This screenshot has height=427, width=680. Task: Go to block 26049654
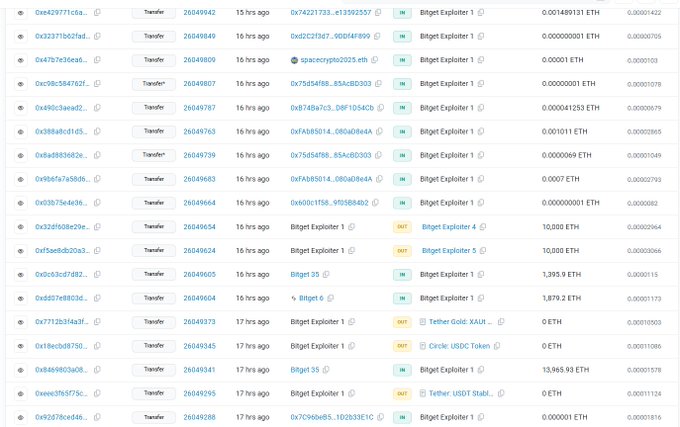[199, 227]
